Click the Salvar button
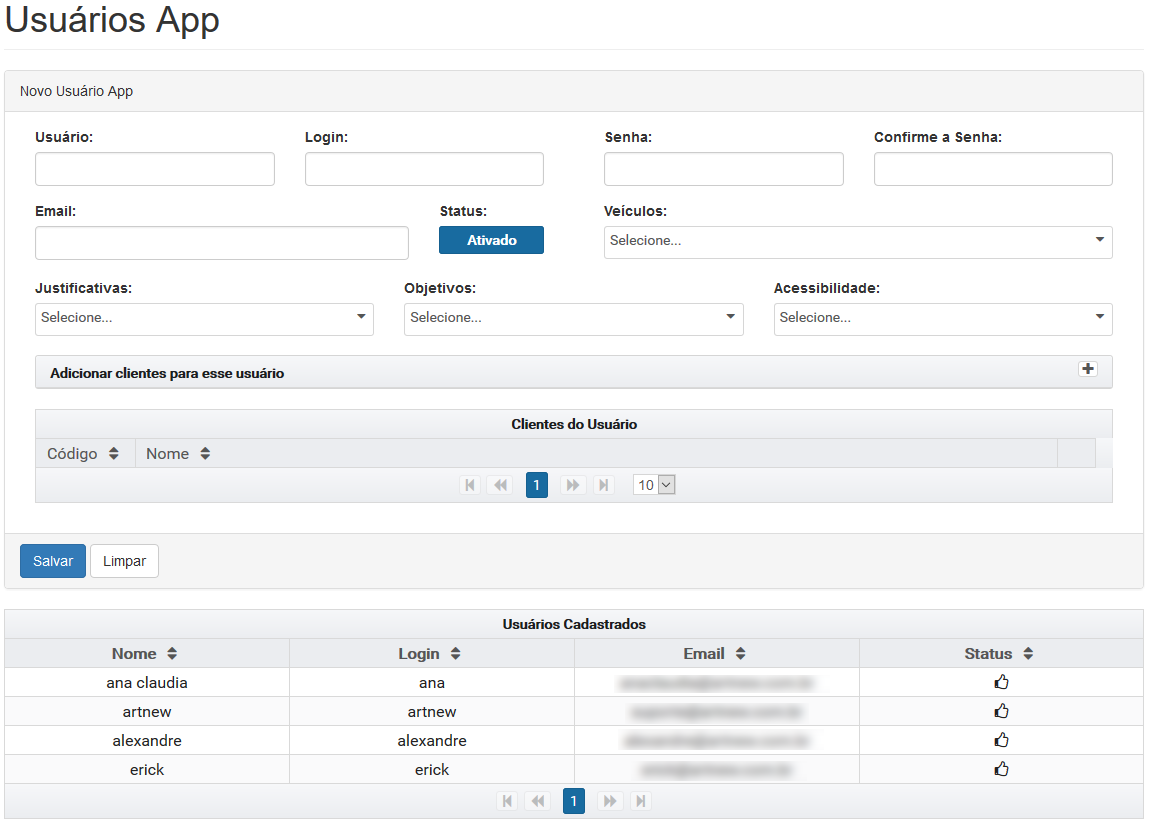This screenshot has width=1151, height=827. [53, 561]
